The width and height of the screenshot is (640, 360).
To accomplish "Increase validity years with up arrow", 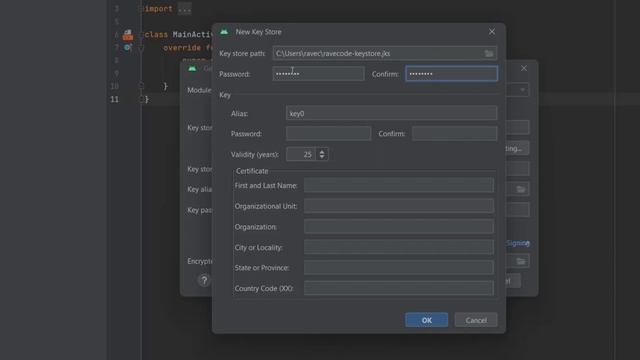I will (322, 151).
